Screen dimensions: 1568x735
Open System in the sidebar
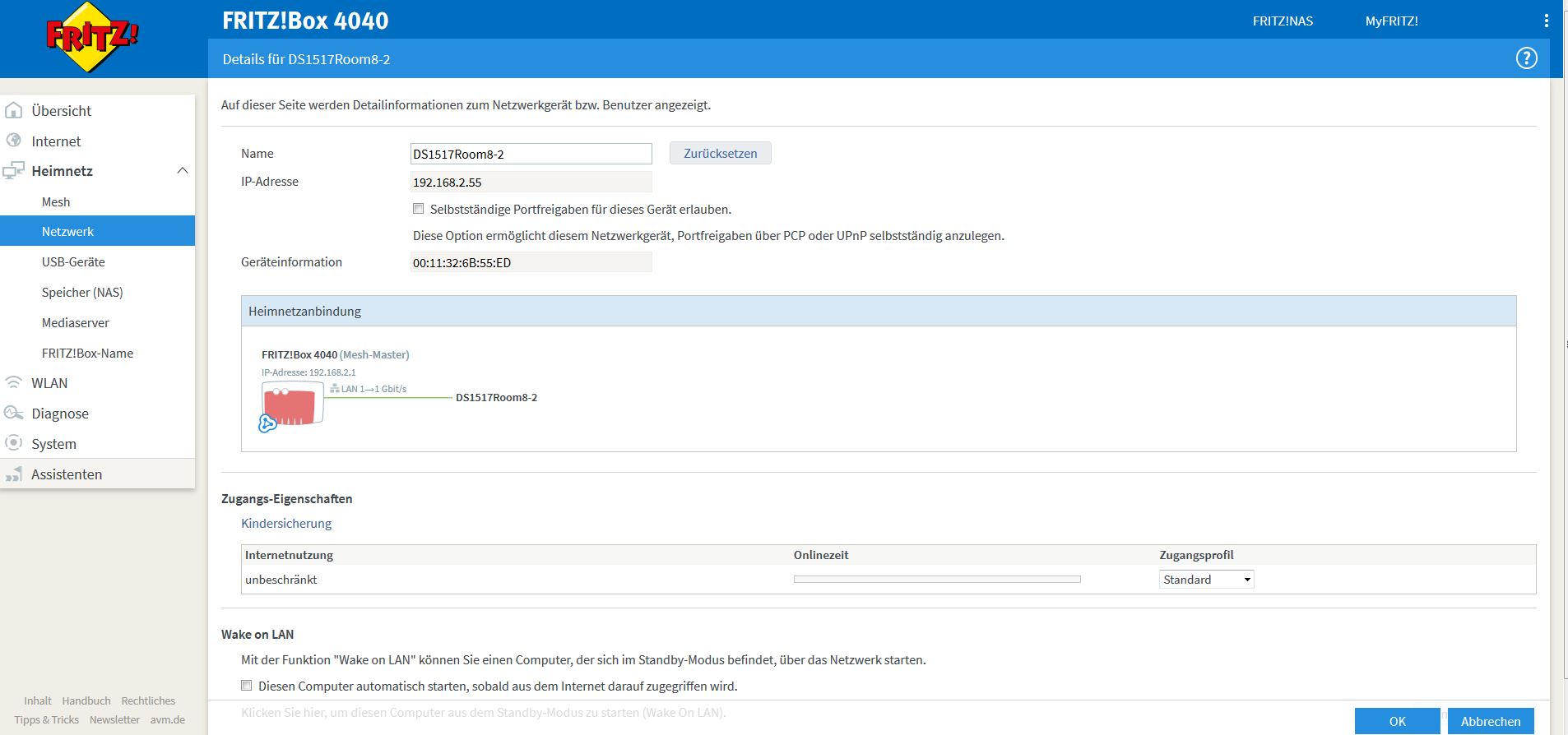click(x=53, y=444)
